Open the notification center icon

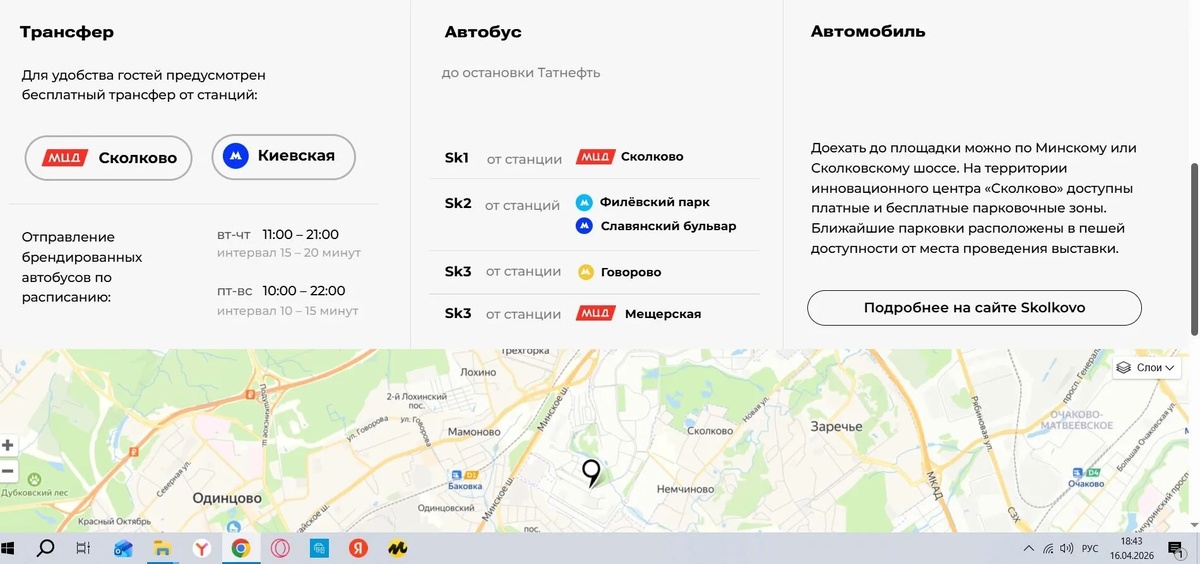[x=1175, y=549]
